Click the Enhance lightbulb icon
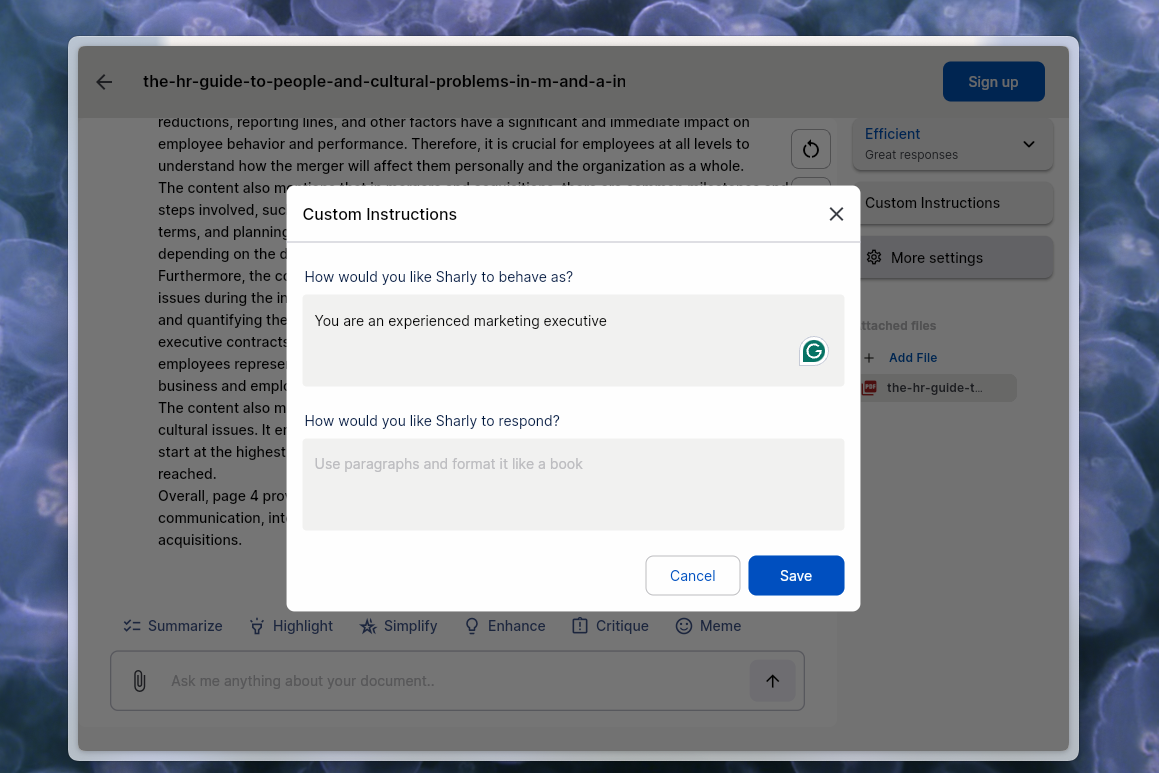This screenshot has width=1159, height=773. (471, 625)
